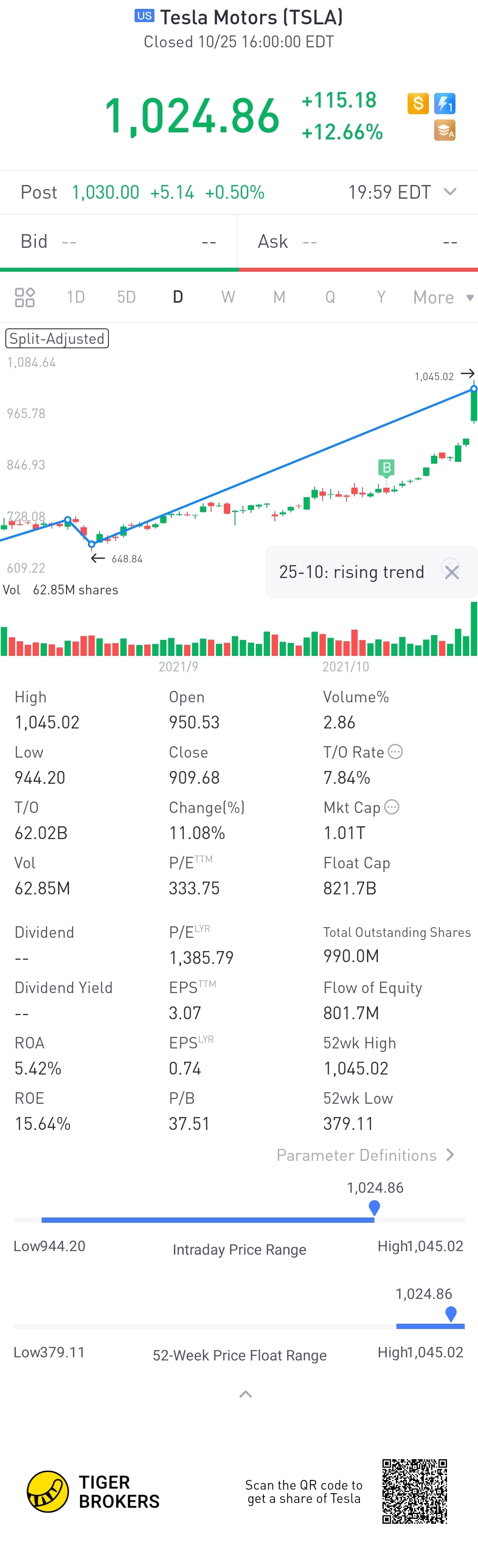This screenshot has height=1568, width=478.
Task: Tap the High value 1,045.02 in stats
Action: tap(47, 723)
